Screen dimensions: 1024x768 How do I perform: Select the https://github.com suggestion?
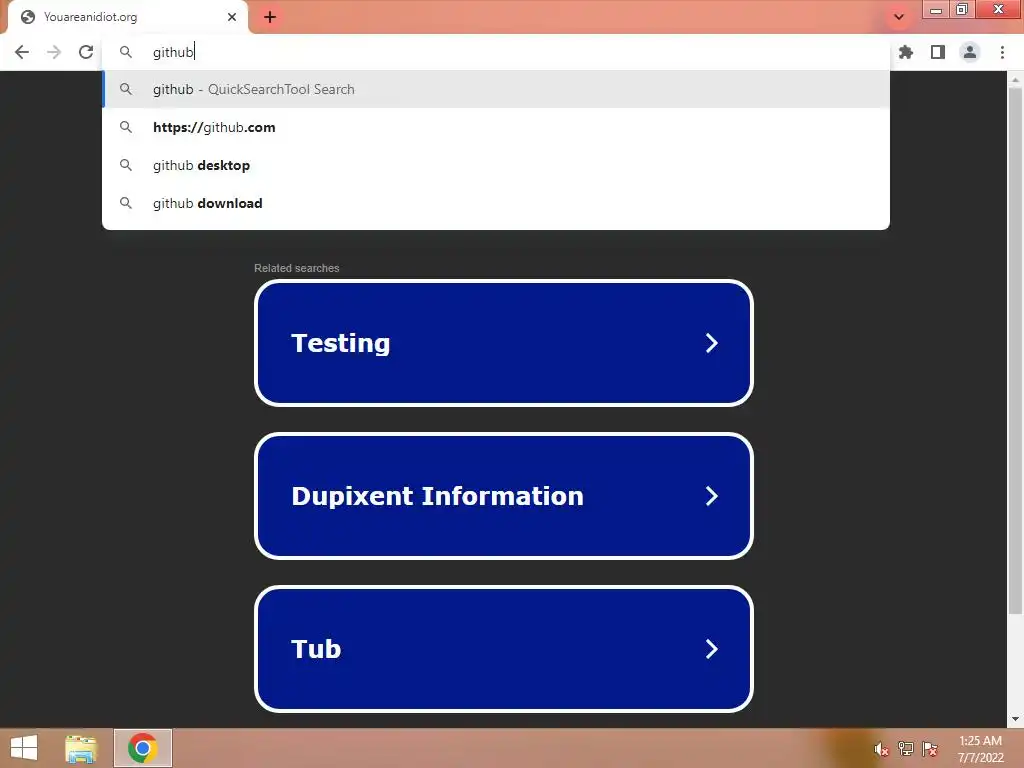pos(496,127)
